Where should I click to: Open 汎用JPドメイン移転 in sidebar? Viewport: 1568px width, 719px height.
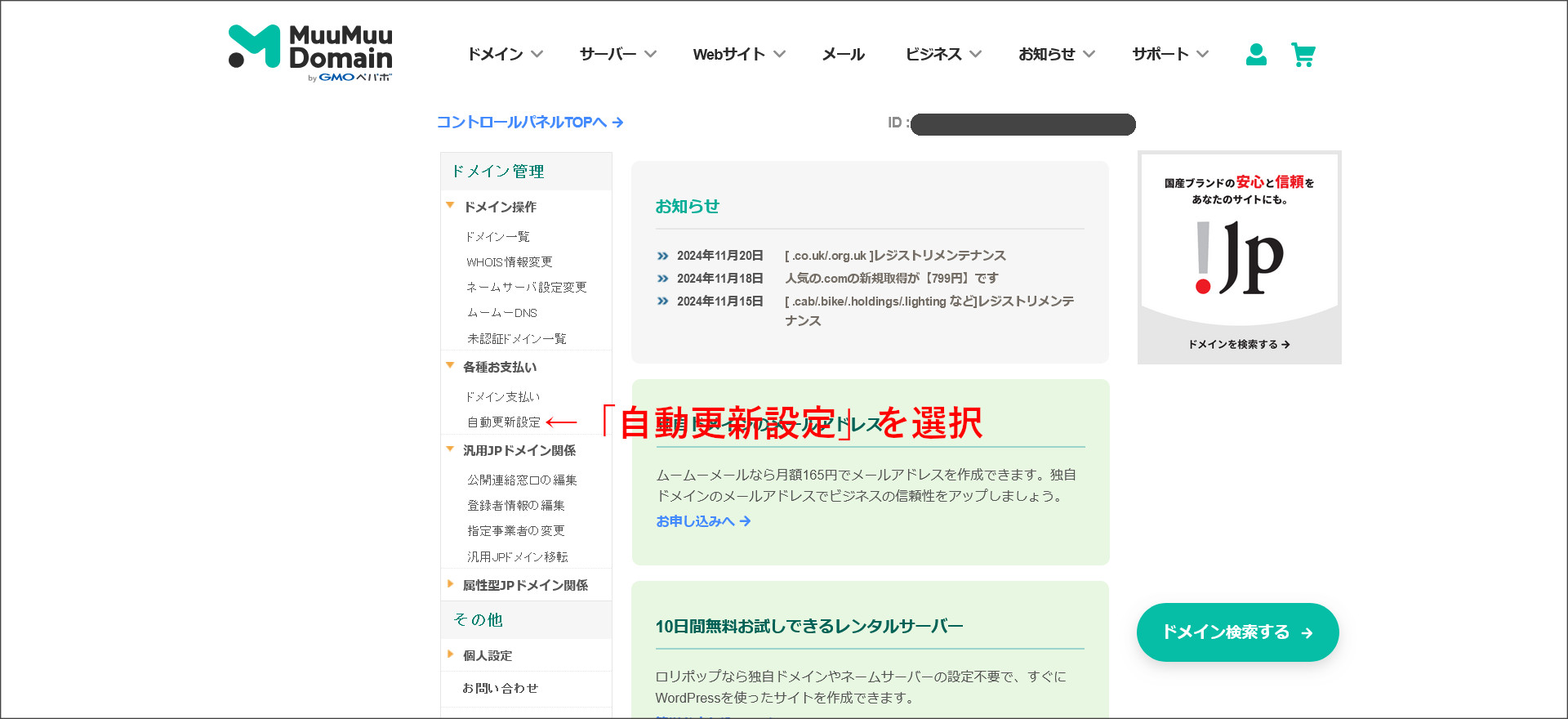(x=518, y=557)
